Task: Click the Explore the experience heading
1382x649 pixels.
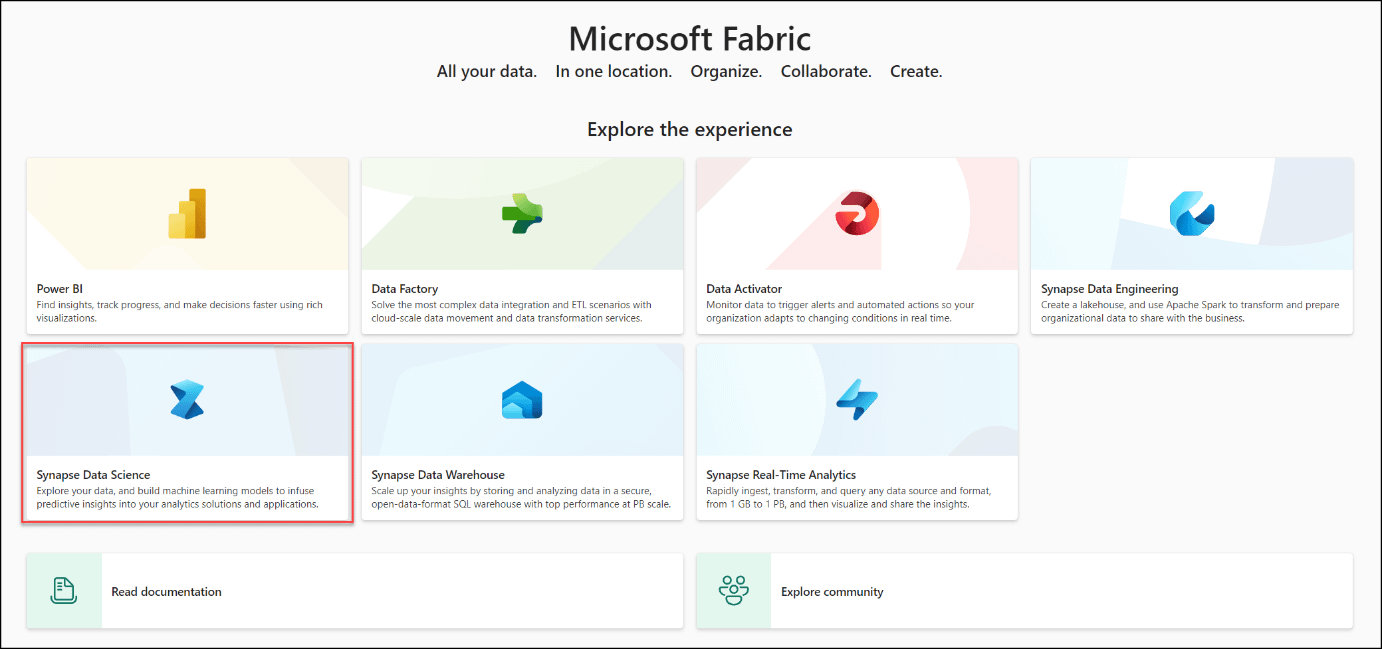Action: pos(690,129)
